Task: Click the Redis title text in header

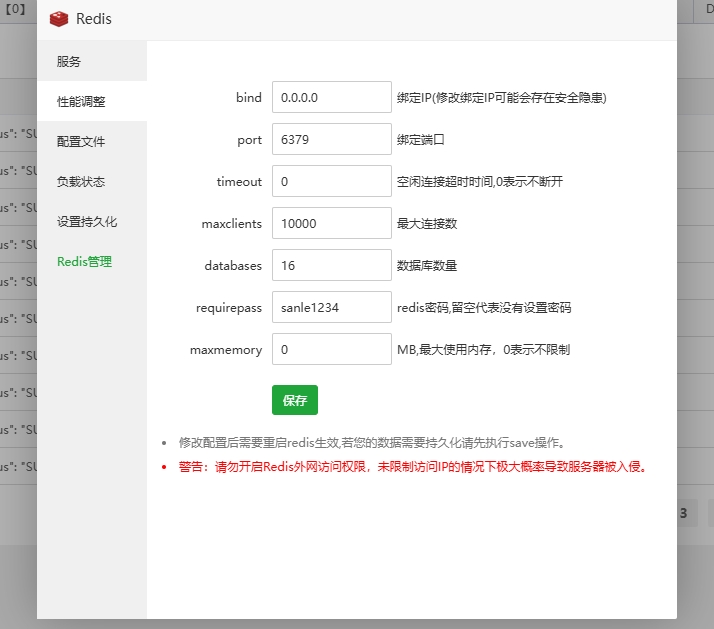Action: pyautogui.click(x=94, y=19)
